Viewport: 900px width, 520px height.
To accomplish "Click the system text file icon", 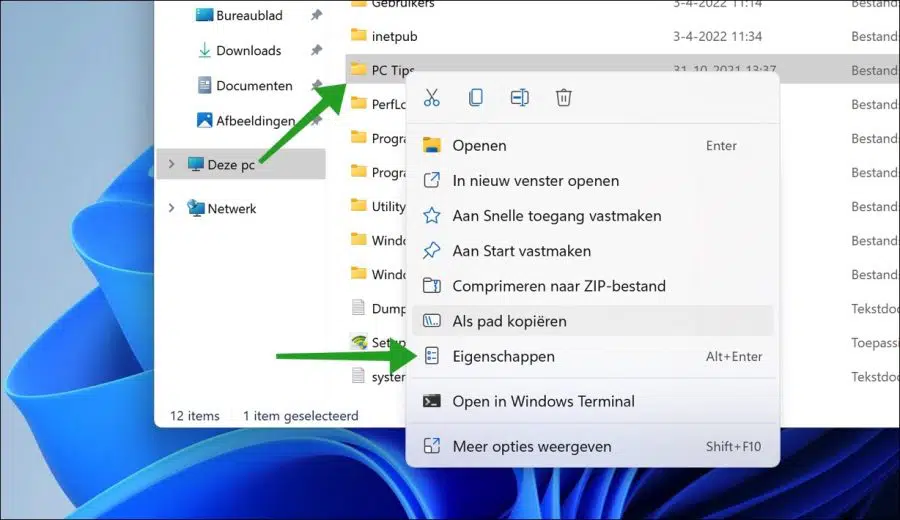I will tap(358, 376).
